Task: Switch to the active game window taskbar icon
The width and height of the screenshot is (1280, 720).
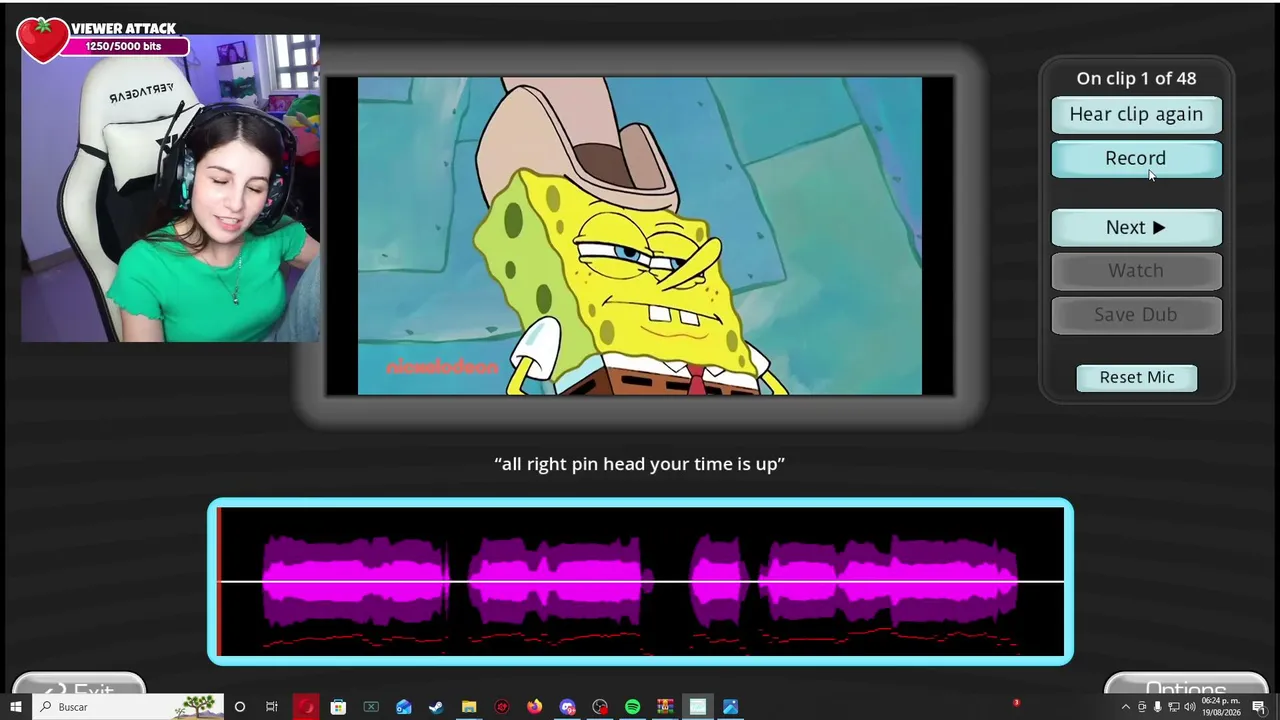Action: [698, 707]
